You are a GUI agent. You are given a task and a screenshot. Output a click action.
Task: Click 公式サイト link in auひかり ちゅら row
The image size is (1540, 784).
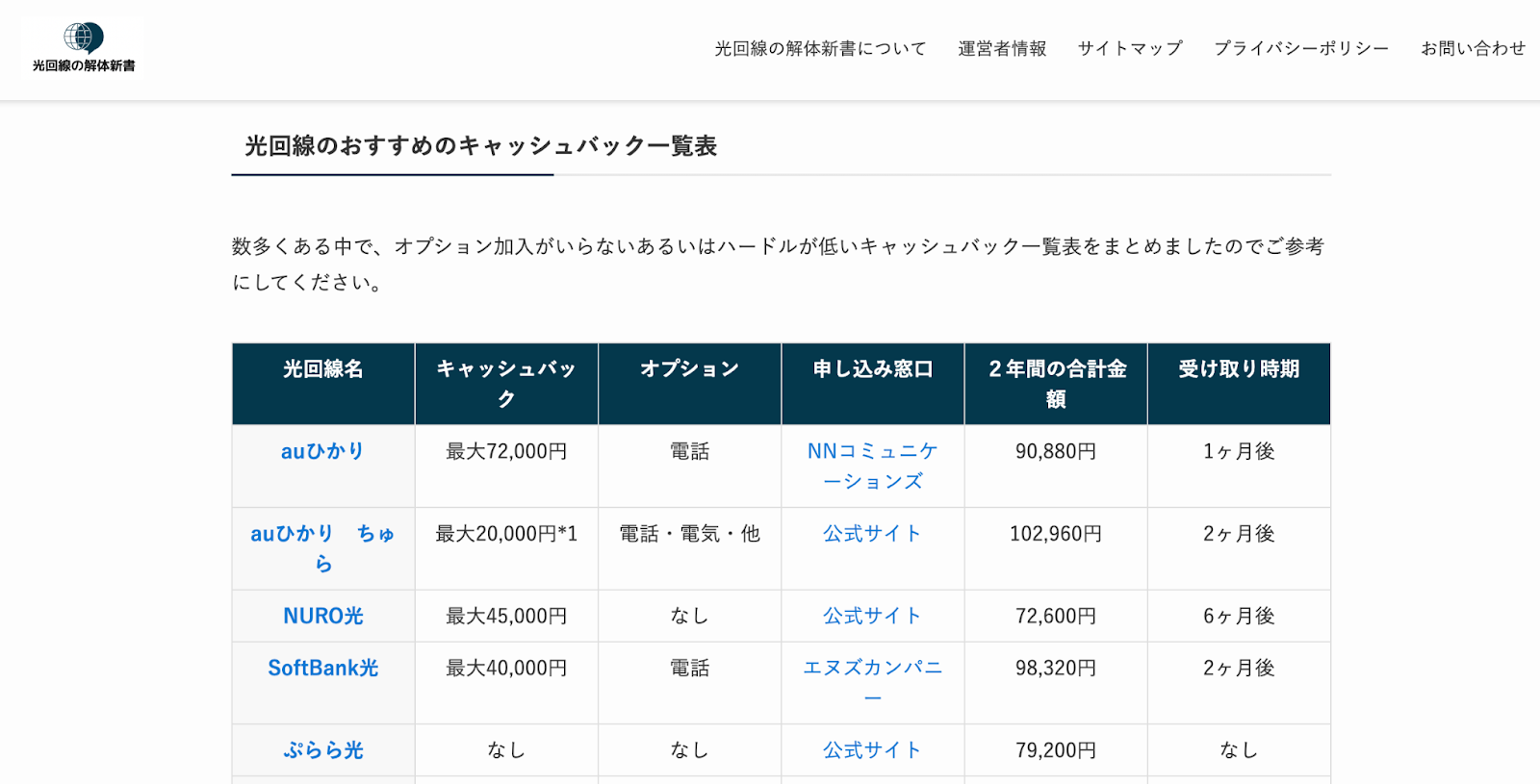873,534
